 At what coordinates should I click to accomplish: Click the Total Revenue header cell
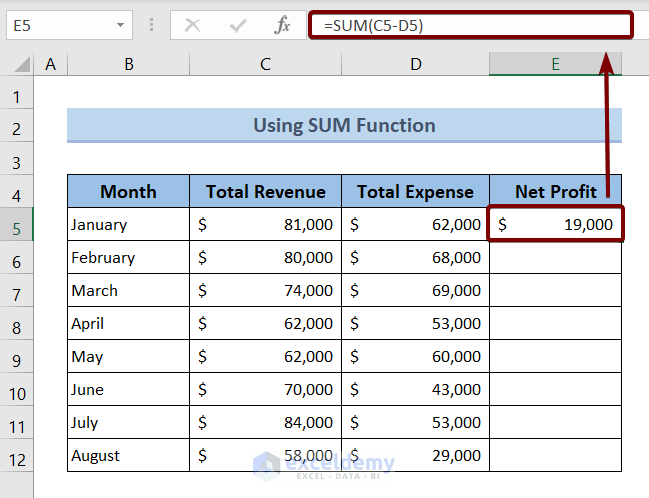pos(265,191)
